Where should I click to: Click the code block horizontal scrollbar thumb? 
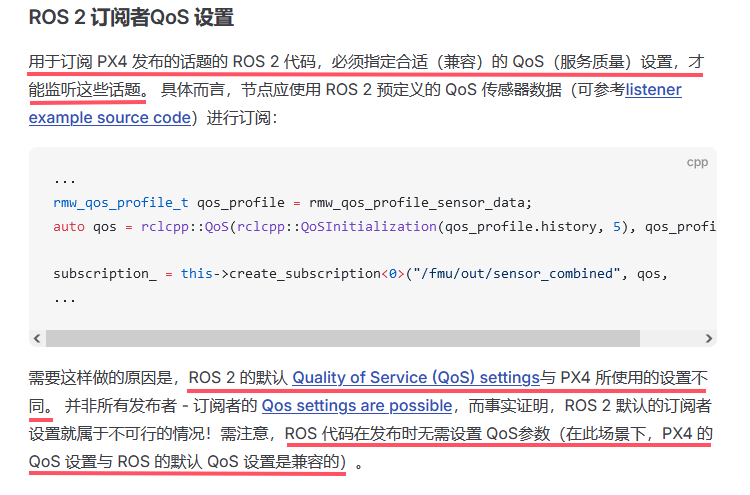pyautogui.click(x=343, y=339)
